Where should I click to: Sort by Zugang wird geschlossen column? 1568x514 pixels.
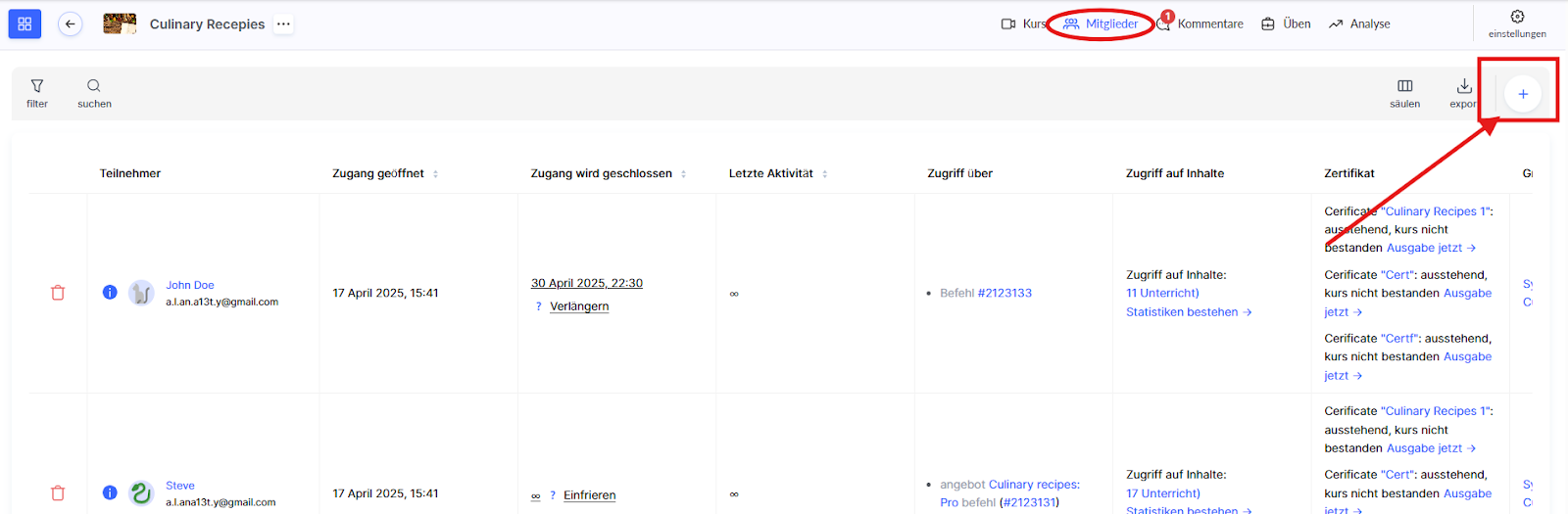coord(683,174)
